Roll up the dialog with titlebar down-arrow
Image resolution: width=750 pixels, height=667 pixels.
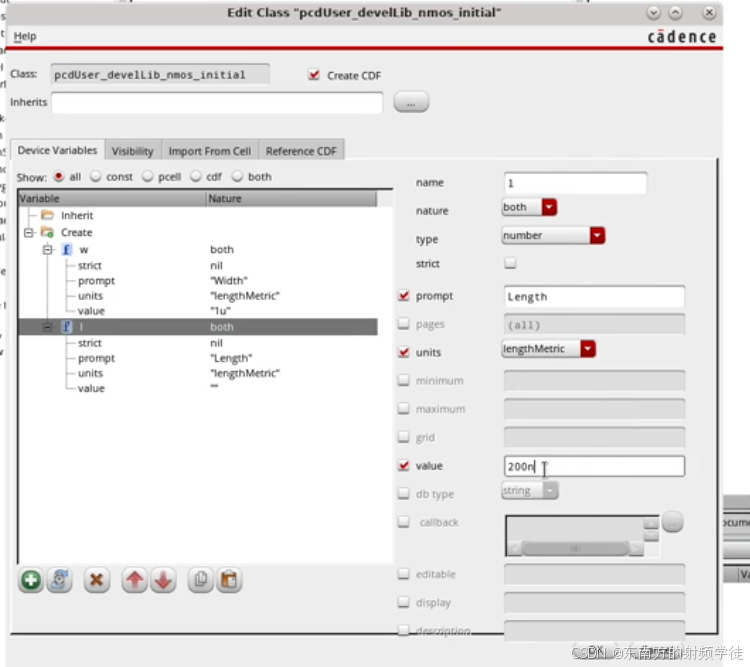point(653,13)
